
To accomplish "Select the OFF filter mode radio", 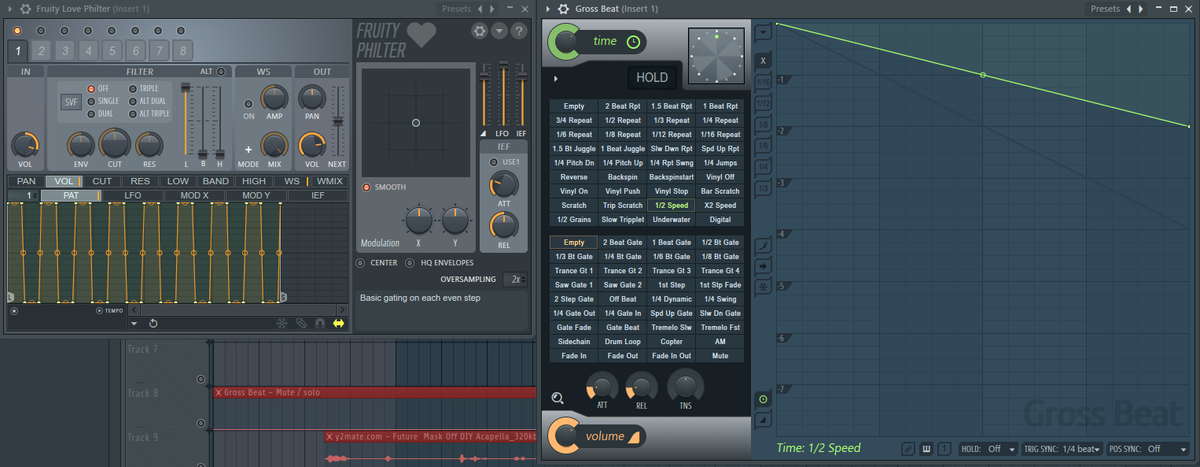I will click(92, 89).
